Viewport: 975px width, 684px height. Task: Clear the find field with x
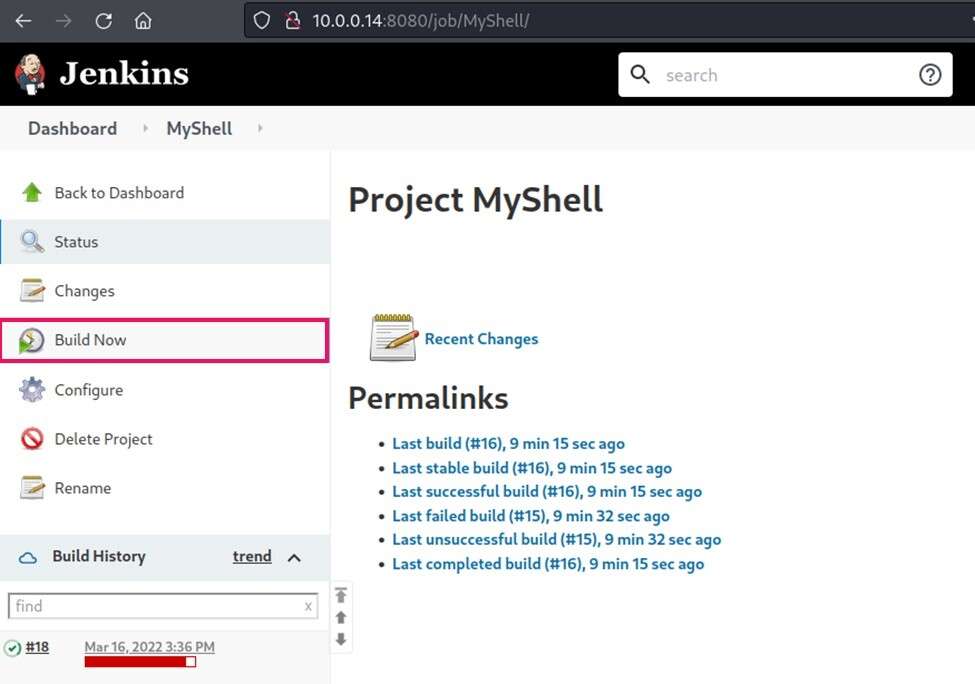click(308, 606)
